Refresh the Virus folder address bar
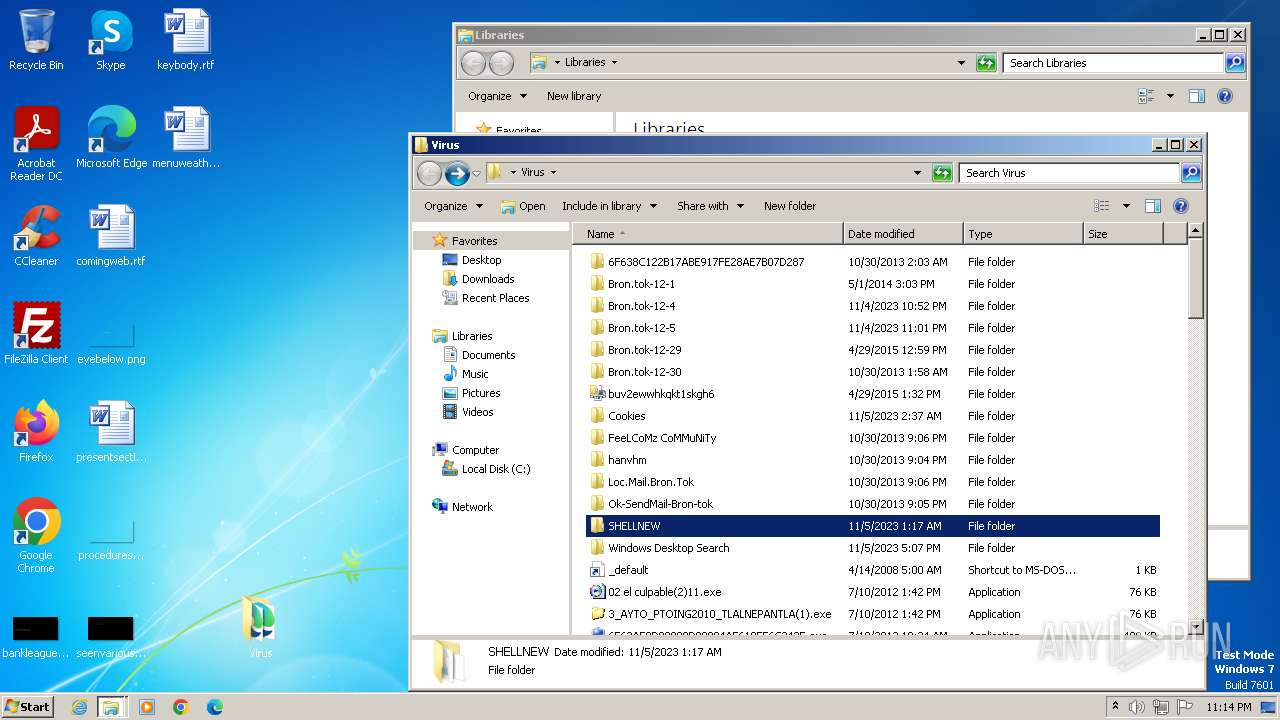Viewport: 1280px width, 720px height. tap(942, 173)
